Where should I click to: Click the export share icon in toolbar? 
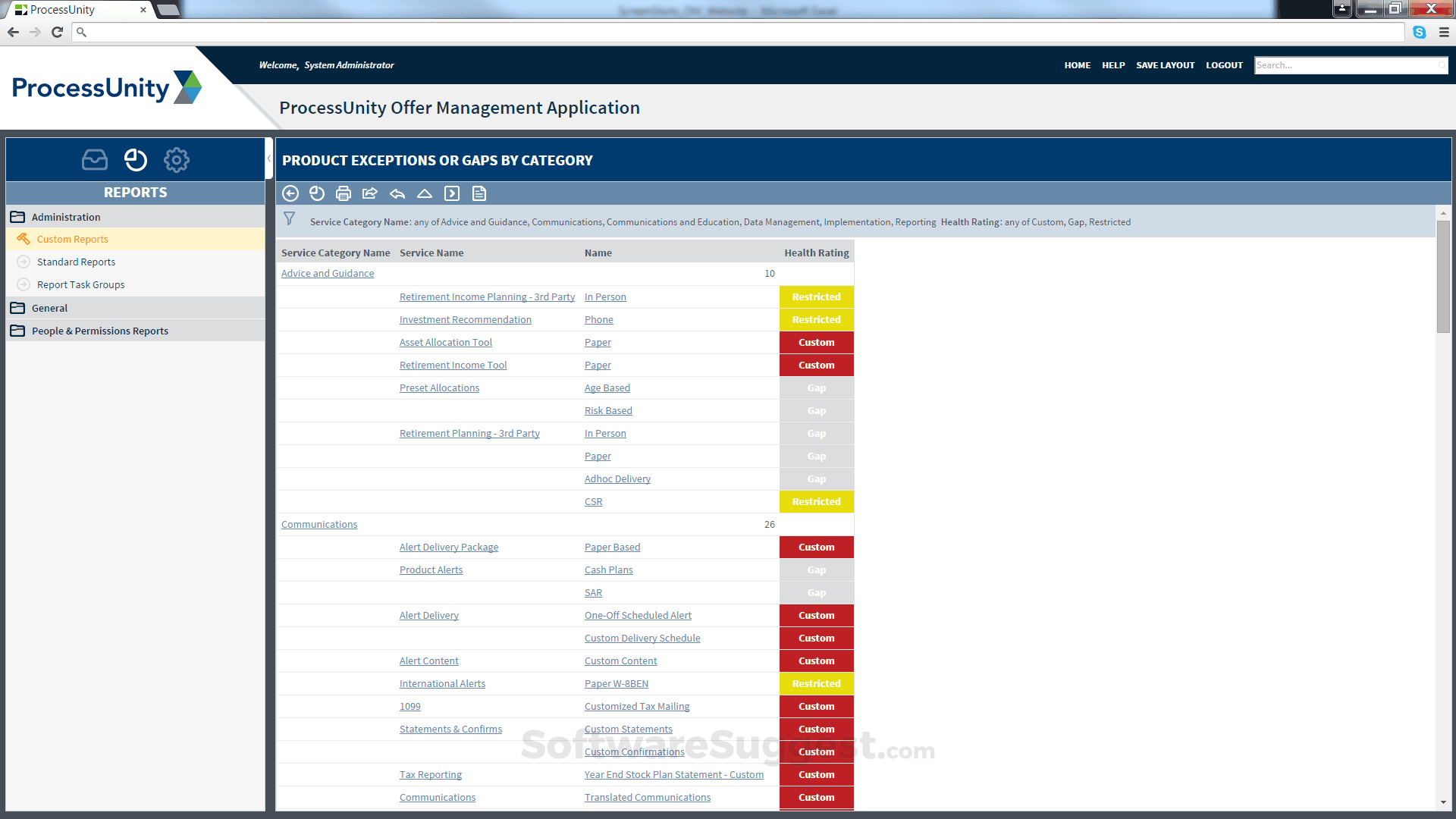coord(370,193)
